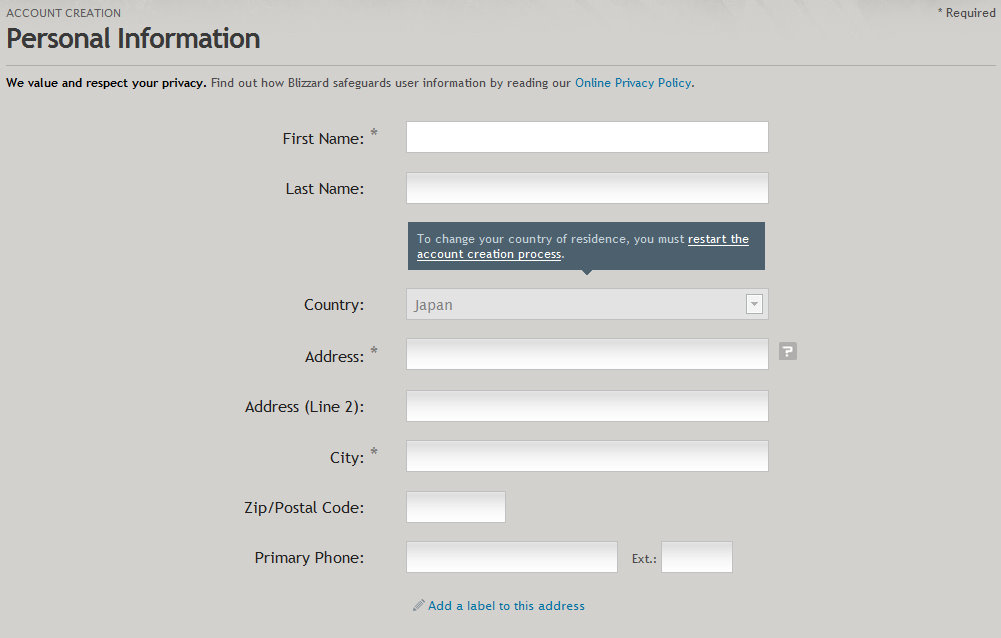The image size is (1001, 638).
Task: Focus the Zip/Postal Code field
Action: coord(456,507)
